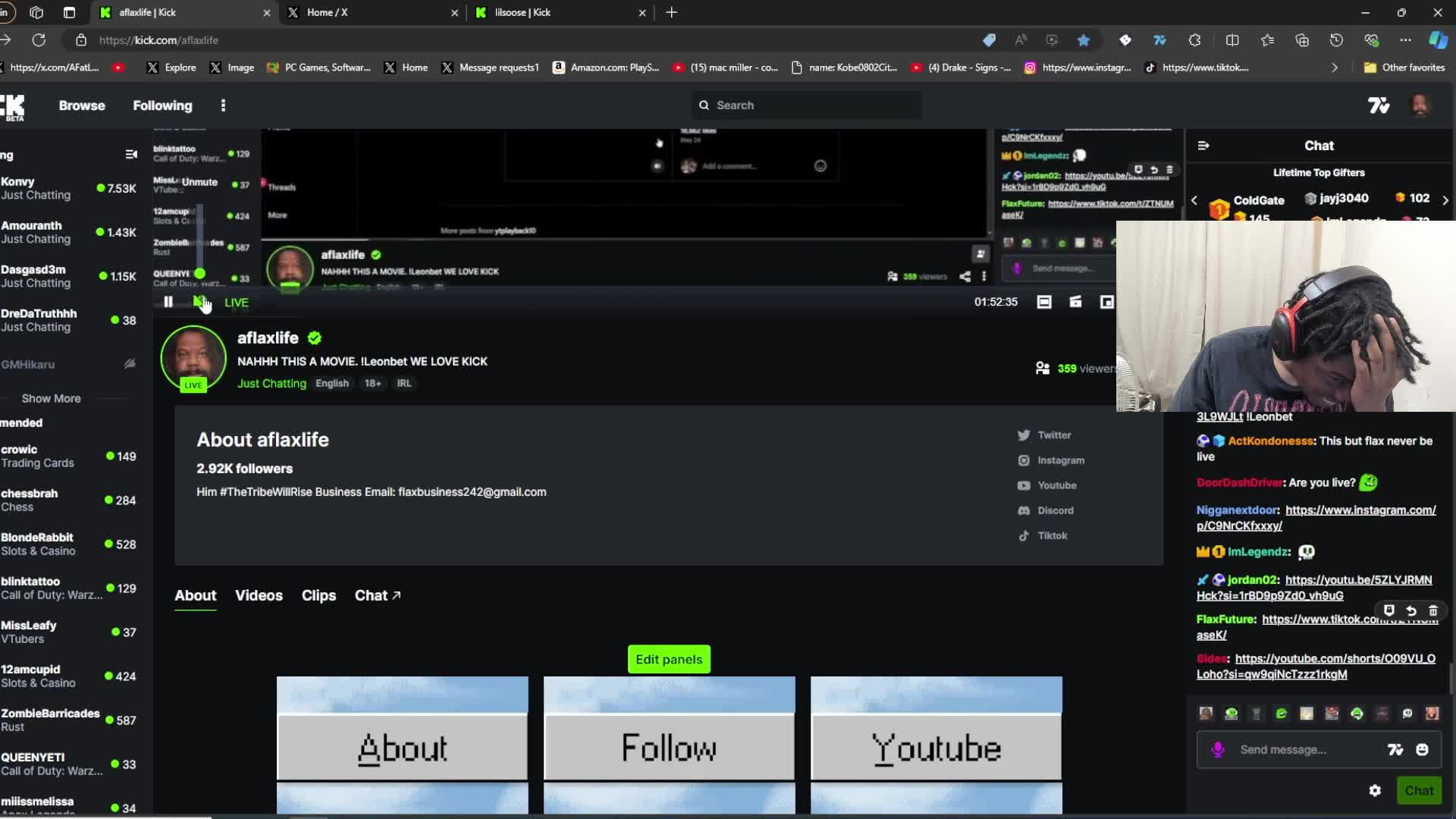Viewport: 1456px width, 819px height.
Task: Click the Edit panels button
Action: 669,659
